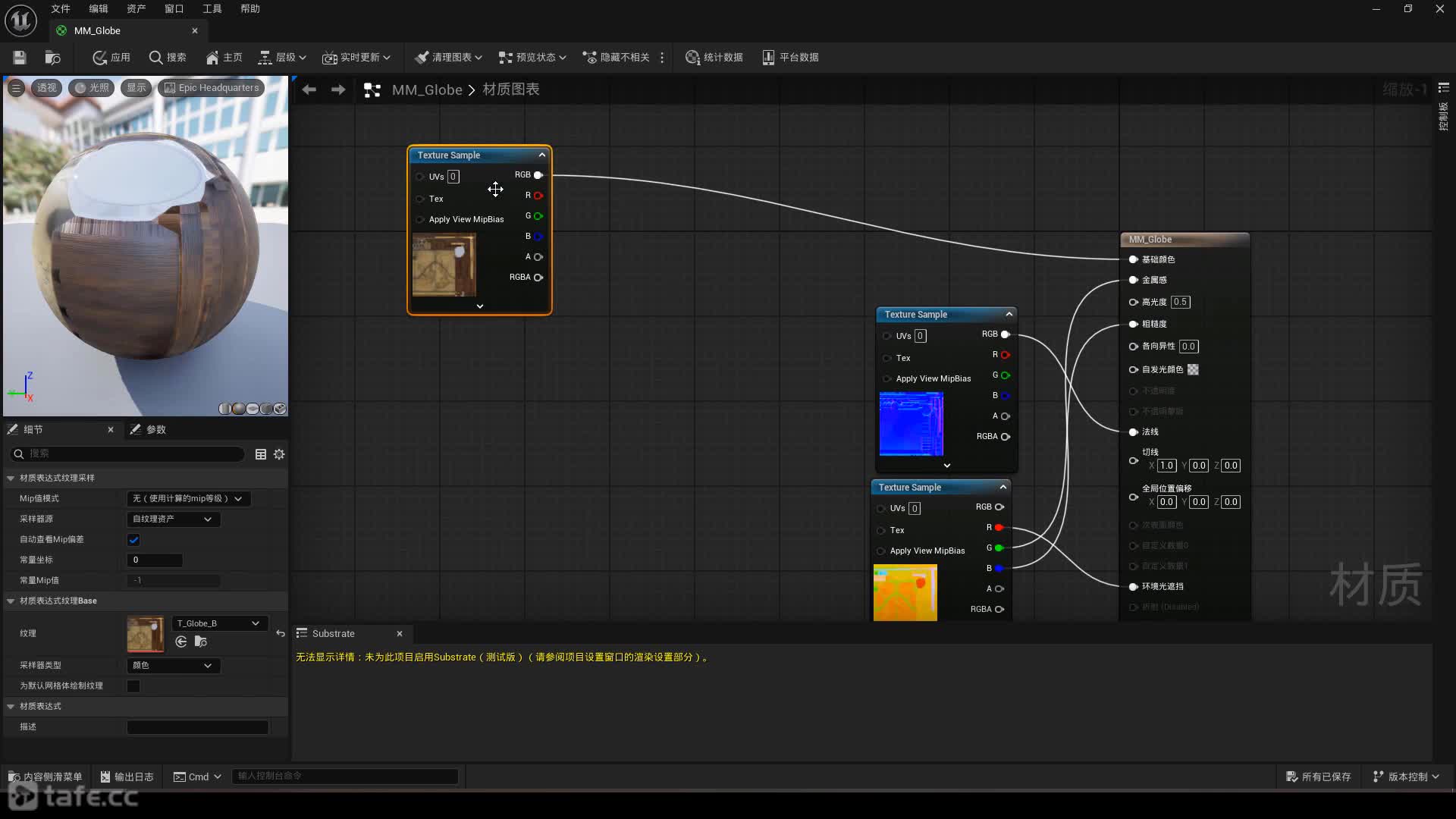Browse to asset in content browser toolbar icon
1456x819 pixels.
52,58
